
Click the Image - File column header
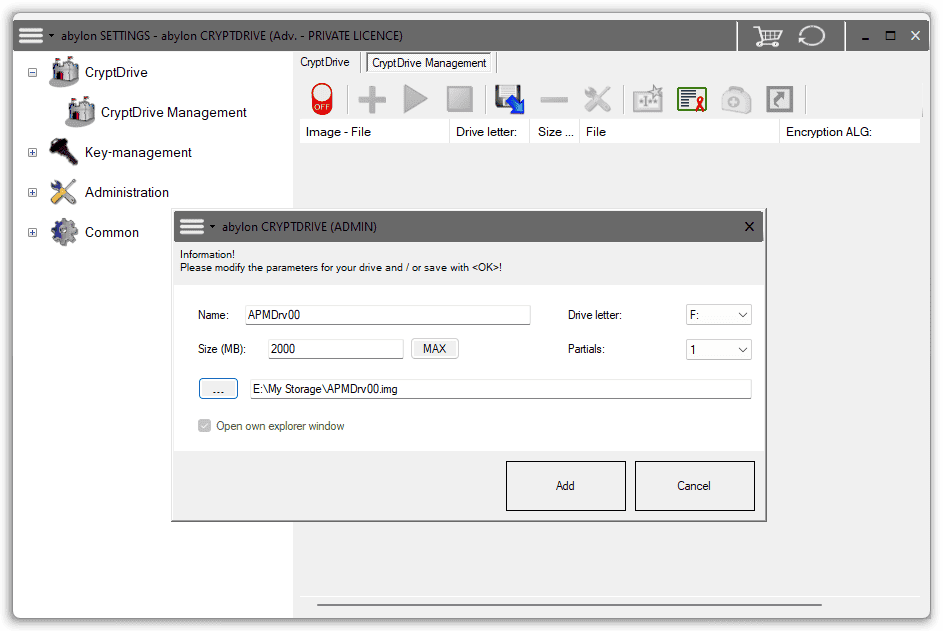click(x=374, y=132)
